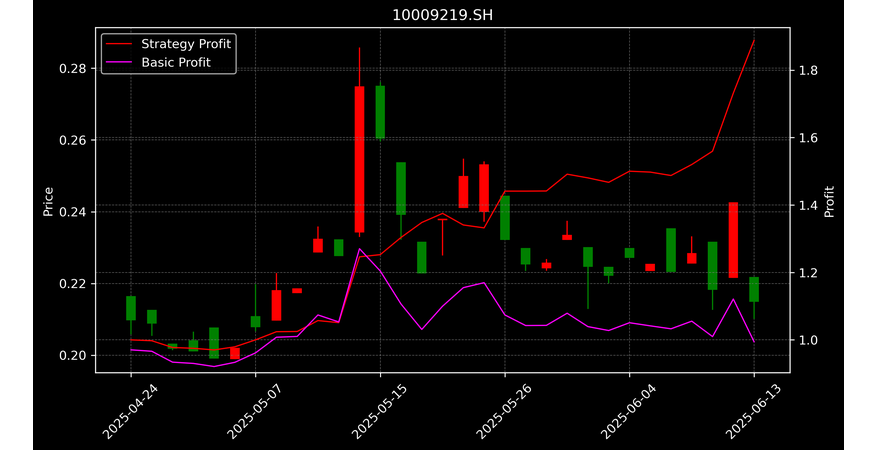Viewport: 878px width, 450px height.
Task: Click the 2025-05-26 date label
Action: point(502,411)
